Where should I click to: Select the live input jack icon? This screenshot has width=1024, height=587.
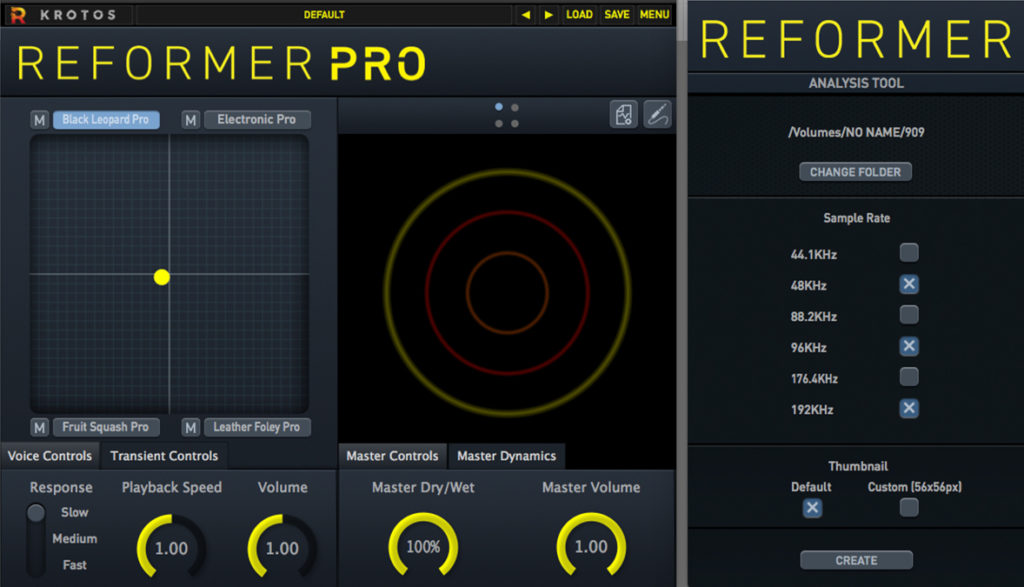point(658,114)
